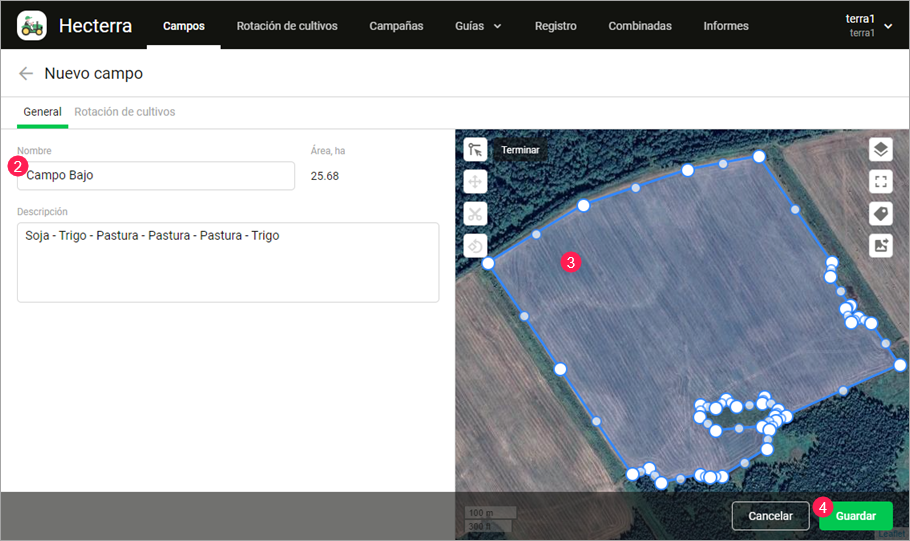Switch to the Rotación de cultivos sub-tab

124,111
